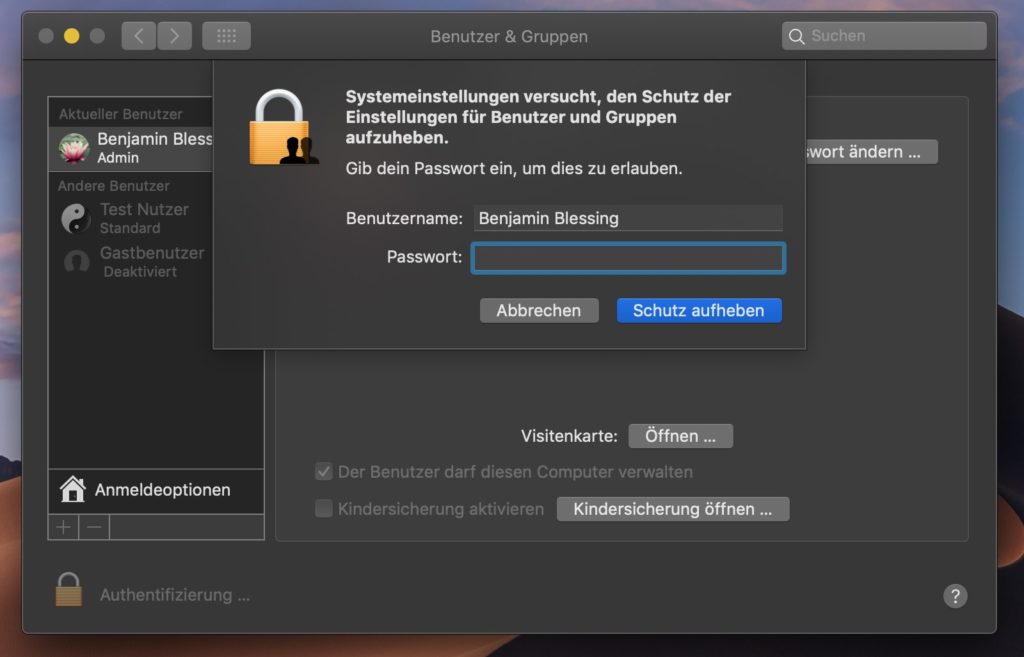Open help with question mark button

pos(955,596)
